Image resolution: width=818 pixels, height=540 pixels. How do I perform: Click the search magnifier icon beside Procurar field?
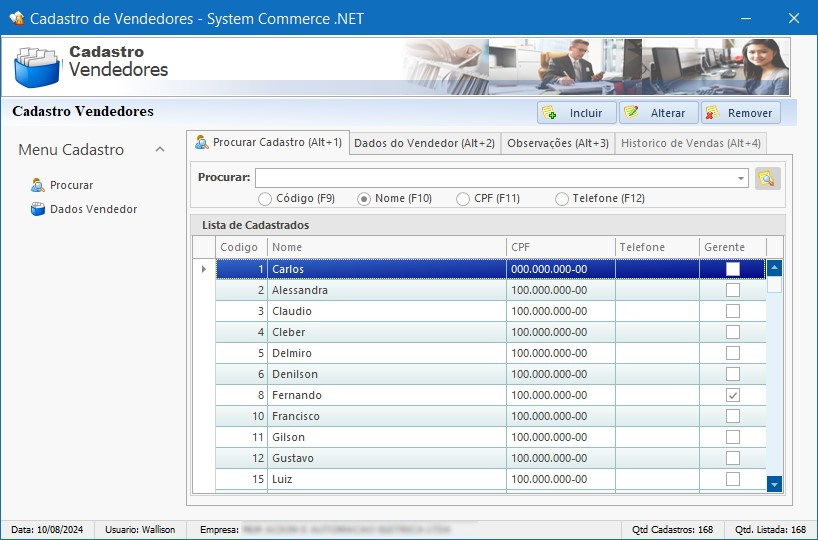[767, 178]
